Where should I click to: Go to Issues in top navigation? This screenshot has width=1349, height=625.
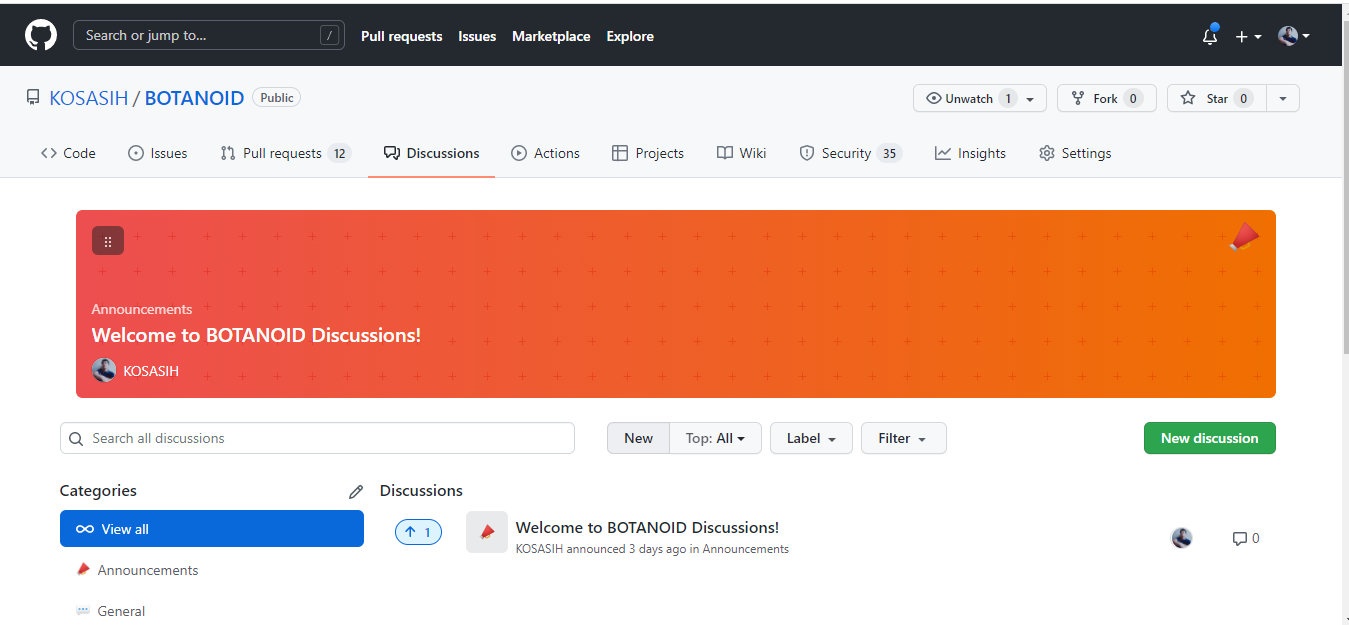[x=477, y=36]
